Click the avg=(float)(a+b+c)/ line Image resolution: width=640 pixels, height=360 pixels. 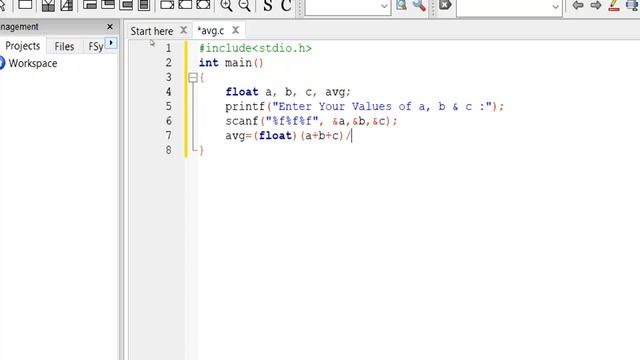pos(288,136)
